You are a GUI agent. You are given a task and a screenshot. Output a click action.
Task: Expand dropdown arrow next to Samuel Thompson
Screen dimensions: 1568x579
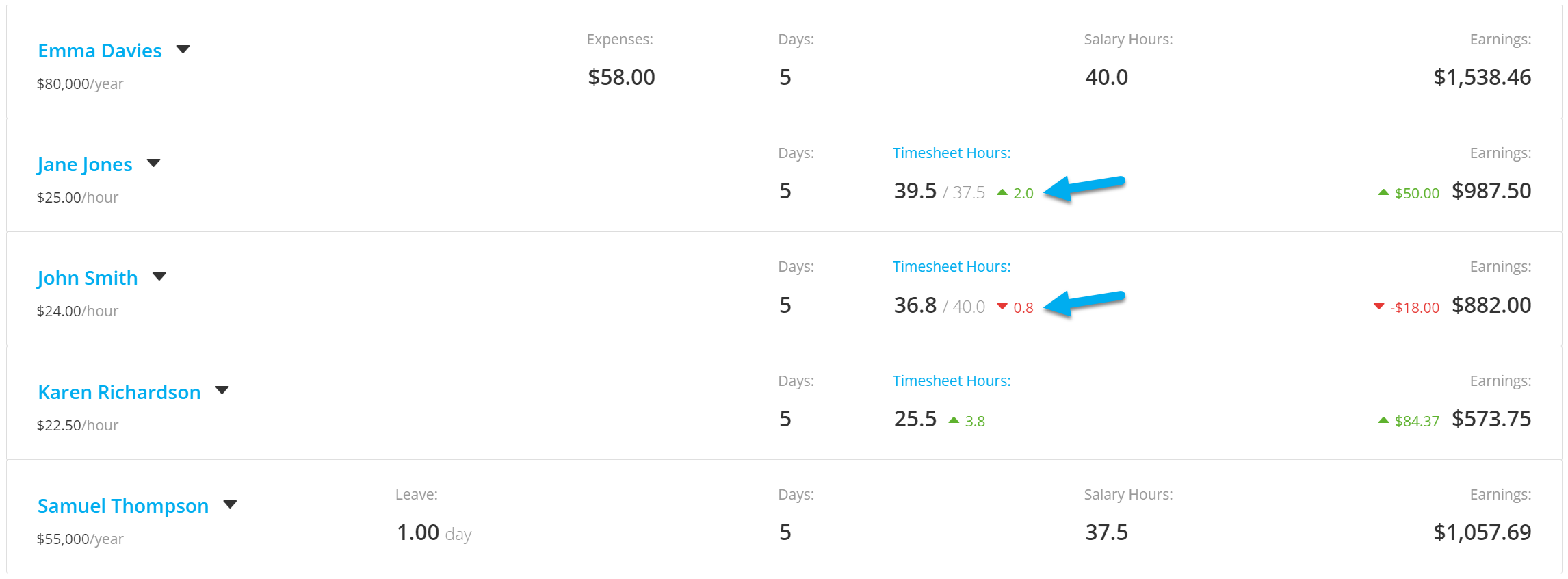[x=231, y=504]
